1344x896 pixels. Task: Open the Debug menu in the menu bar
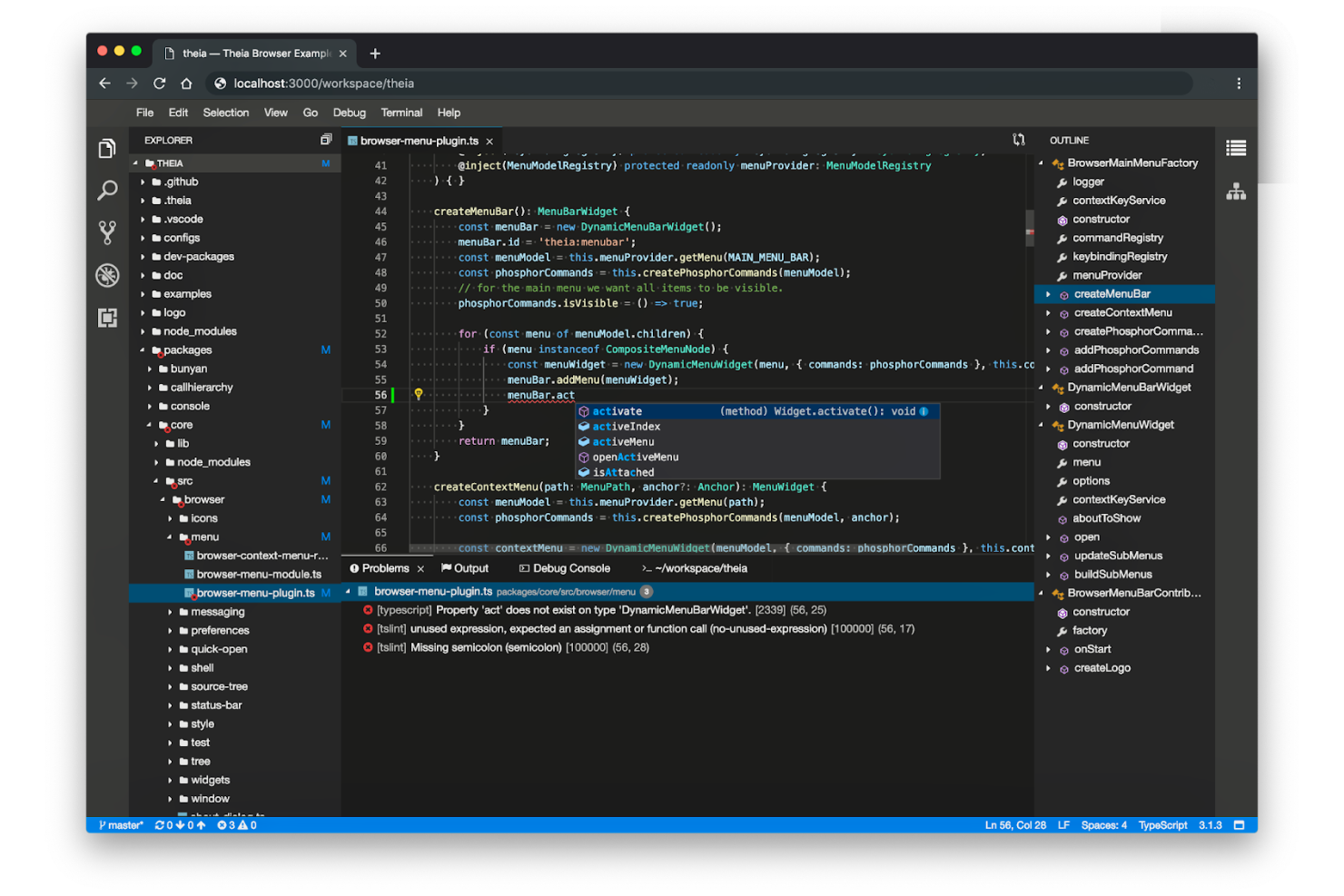[x=349, y=113]
